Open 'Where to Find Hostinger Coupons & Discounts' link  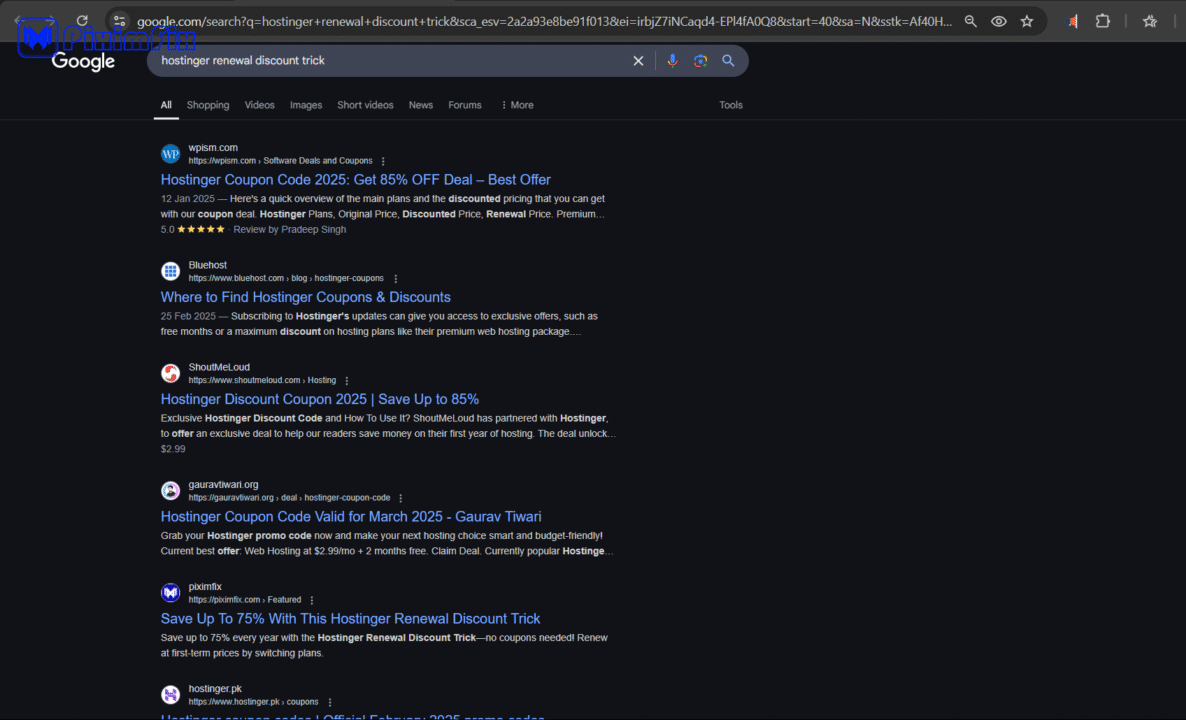click(305, 297)
